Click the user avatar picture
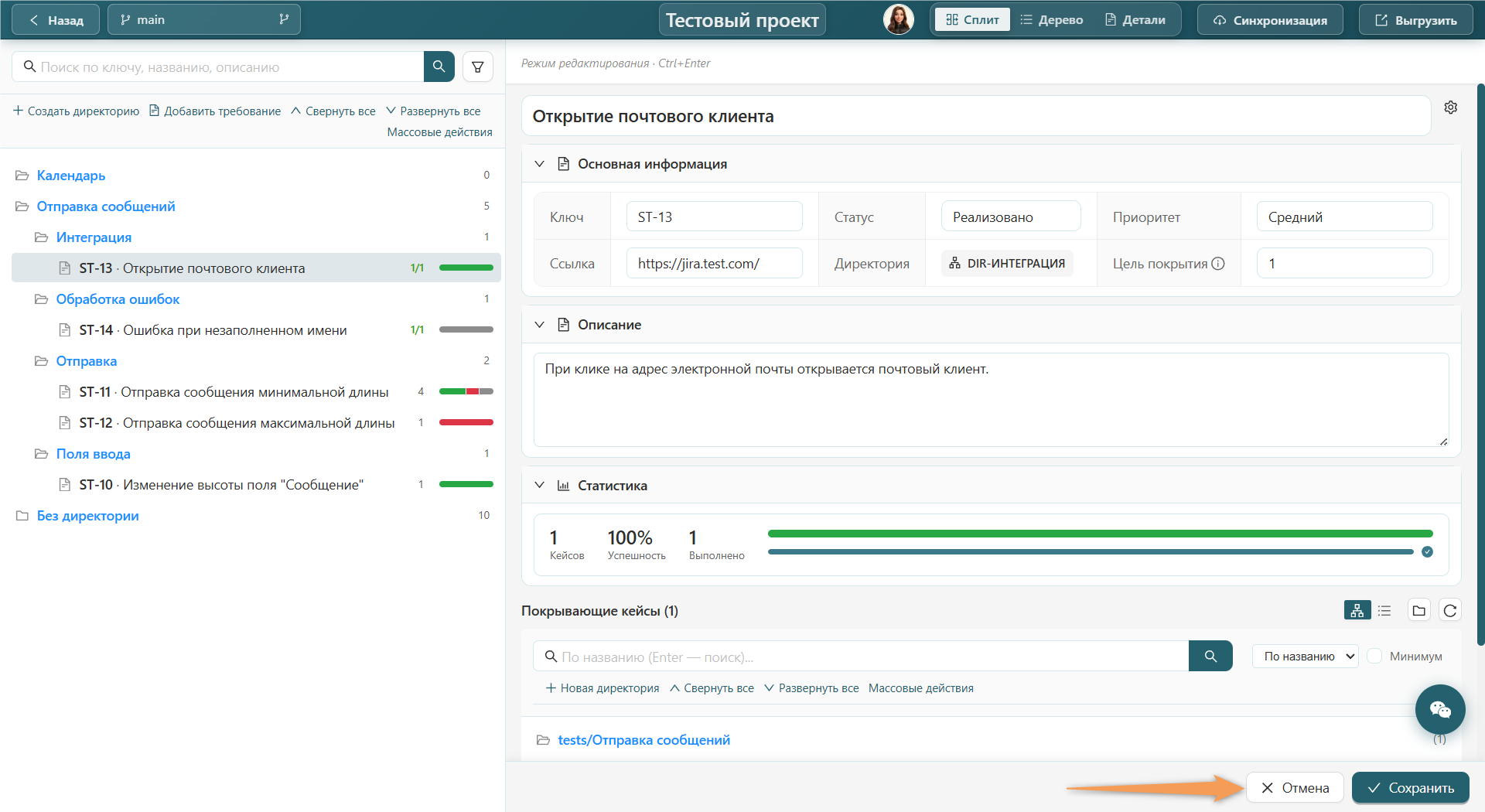1485x812 pixels. point(899,19)
